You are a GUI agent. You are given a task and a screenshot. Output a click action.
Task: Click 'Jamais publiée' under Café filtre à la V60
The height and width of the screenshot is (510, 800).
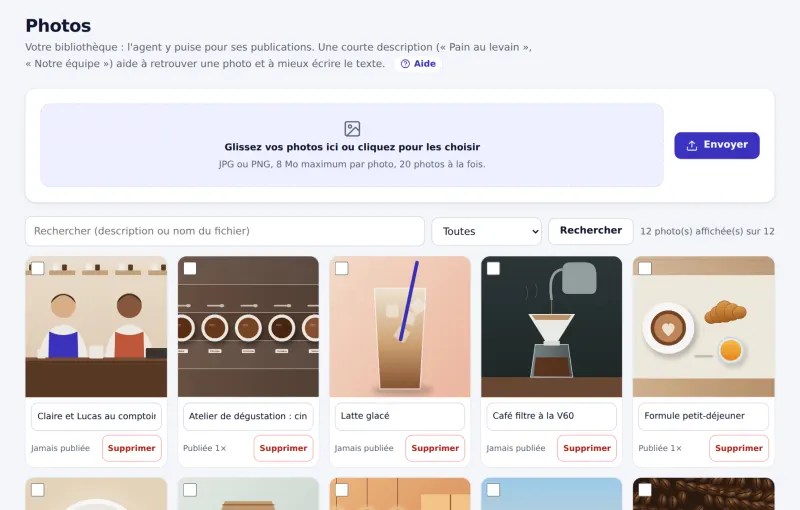point(516,448)
